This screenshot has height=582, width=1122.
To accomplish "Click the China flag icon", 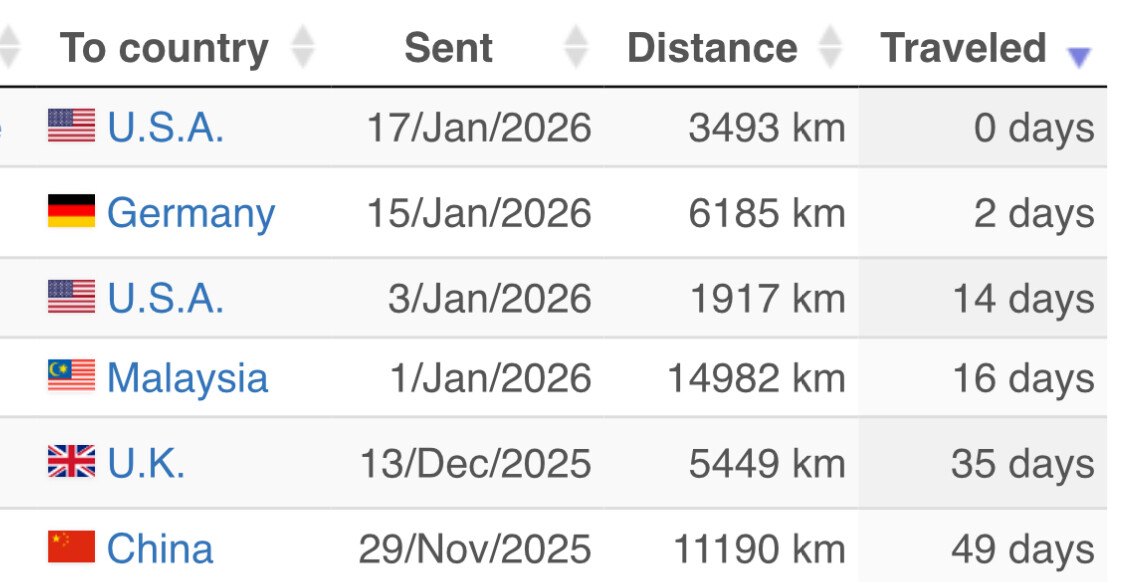I will [71, 547].
